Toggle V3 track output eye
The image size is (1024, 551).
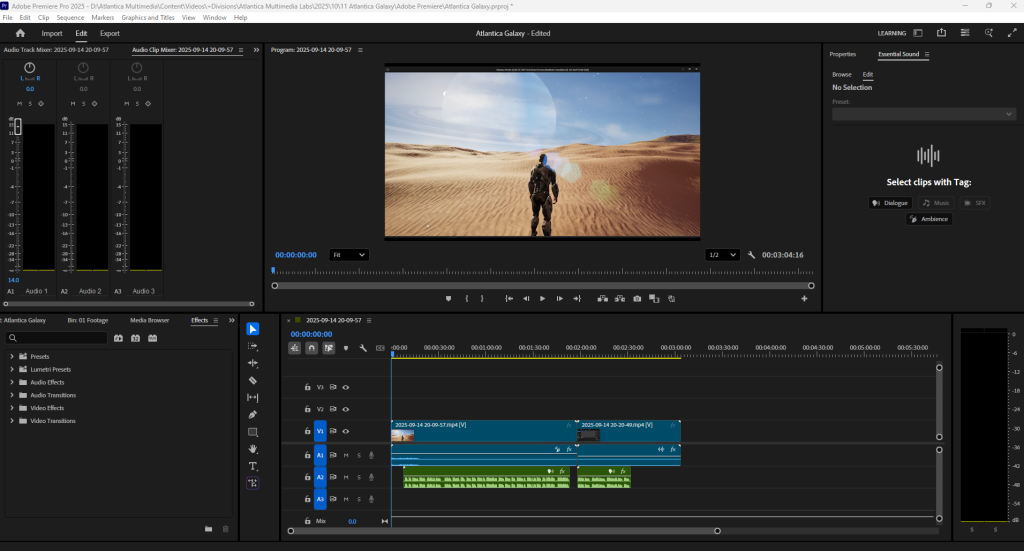tap(345, 387)
